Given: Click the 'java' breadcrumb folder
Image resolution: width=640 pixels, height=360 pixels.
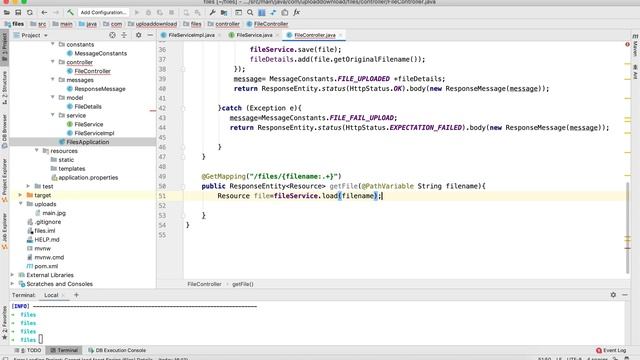Looking at the screenshot, I should (x=91, y=24).
